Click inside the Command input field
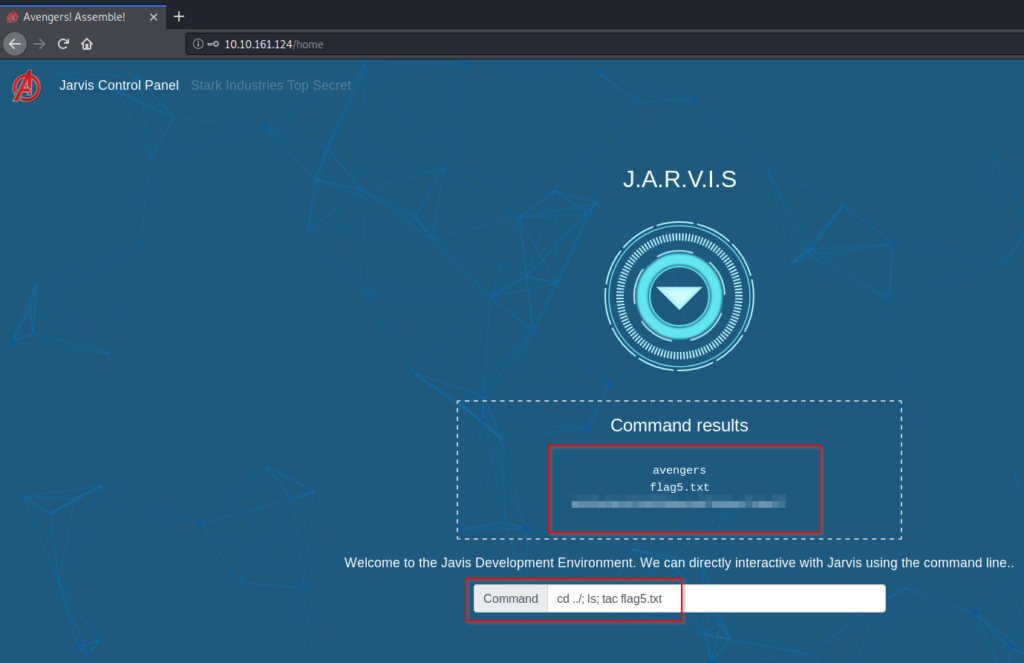This screenshot has width=1024, height=663. click(x=780, y=598)
